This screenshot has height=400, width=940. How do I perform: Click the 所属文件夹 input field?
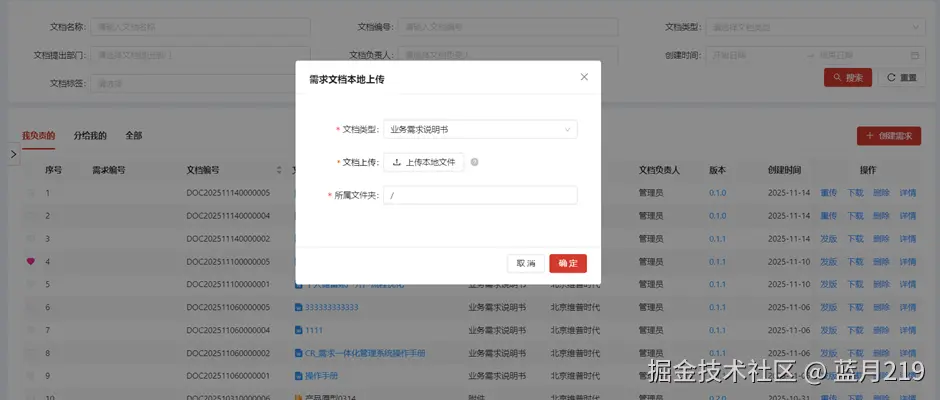coord(480,195)
